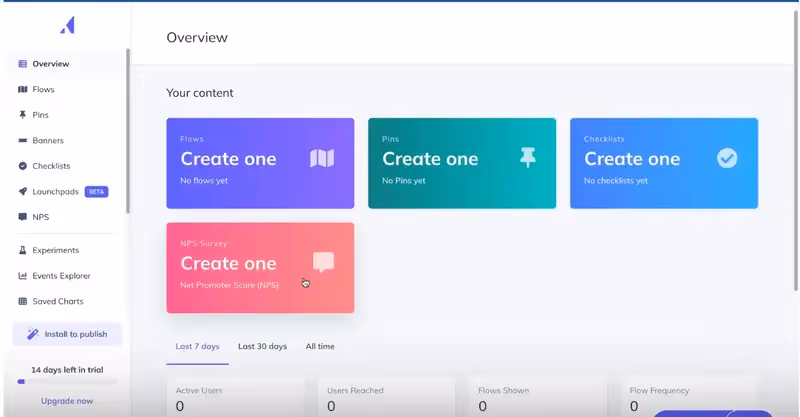Click Create one on the Checklists card
The height and width of the screenshot is (417, 800).
[632, 159]
